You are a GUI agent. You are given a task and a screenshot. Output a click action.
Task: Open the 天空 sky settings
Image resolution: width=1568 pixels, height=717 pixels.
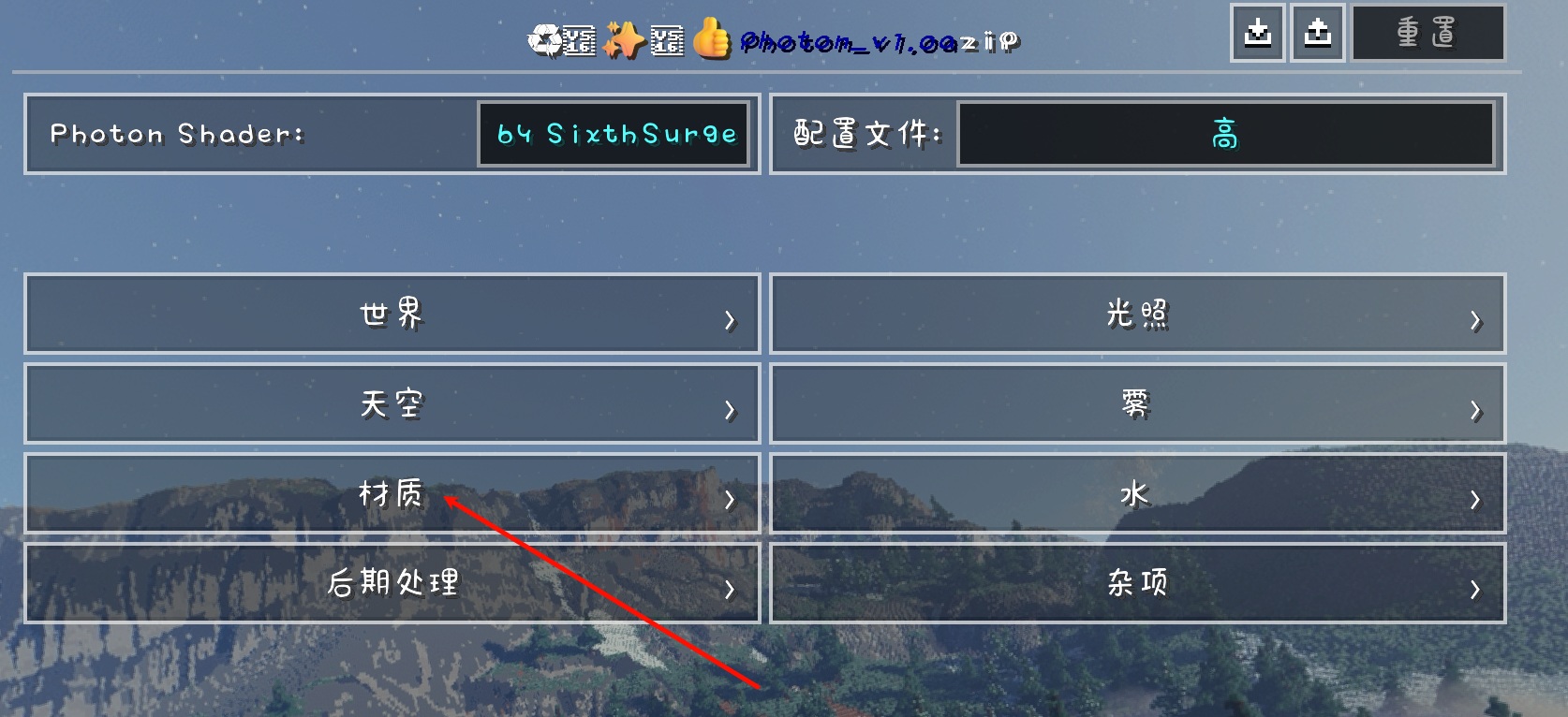pos(392,403)
